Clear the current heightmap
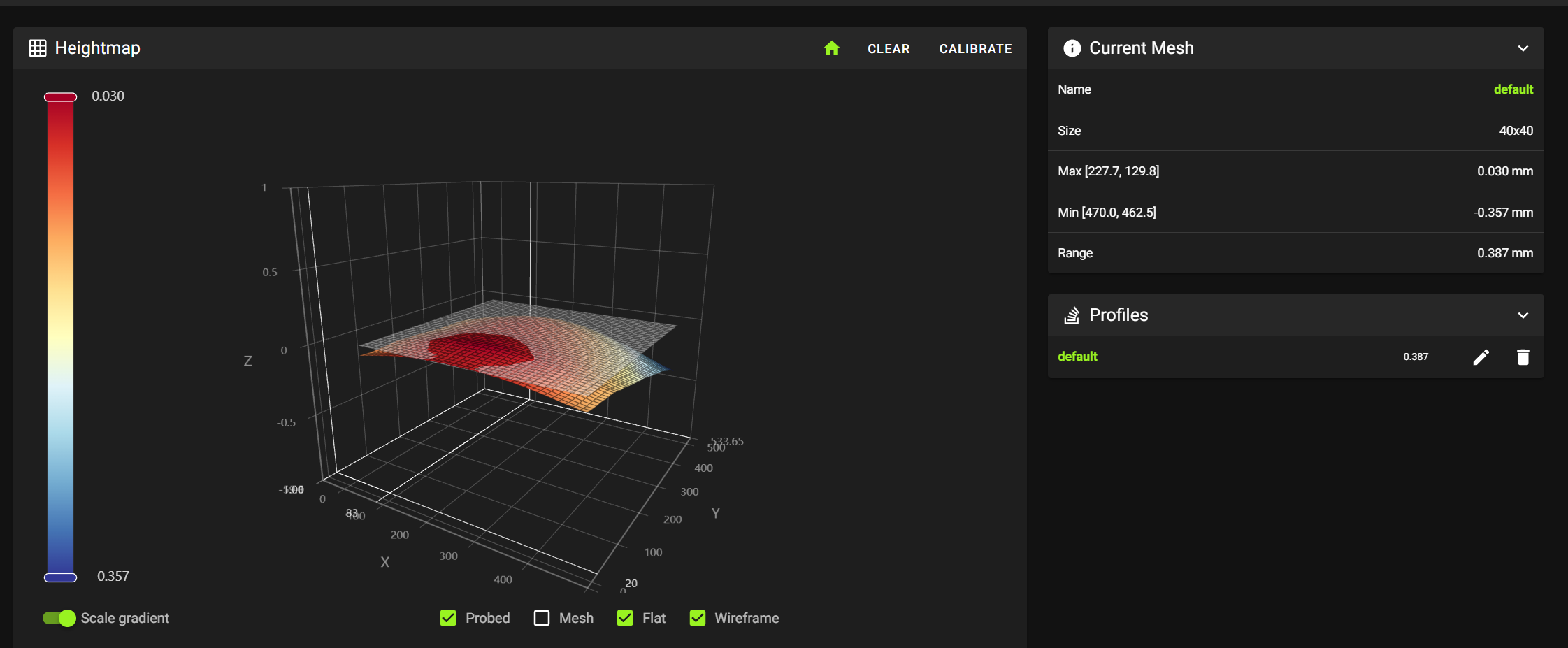Viewport: 1568px width, 648px height. 889,49
